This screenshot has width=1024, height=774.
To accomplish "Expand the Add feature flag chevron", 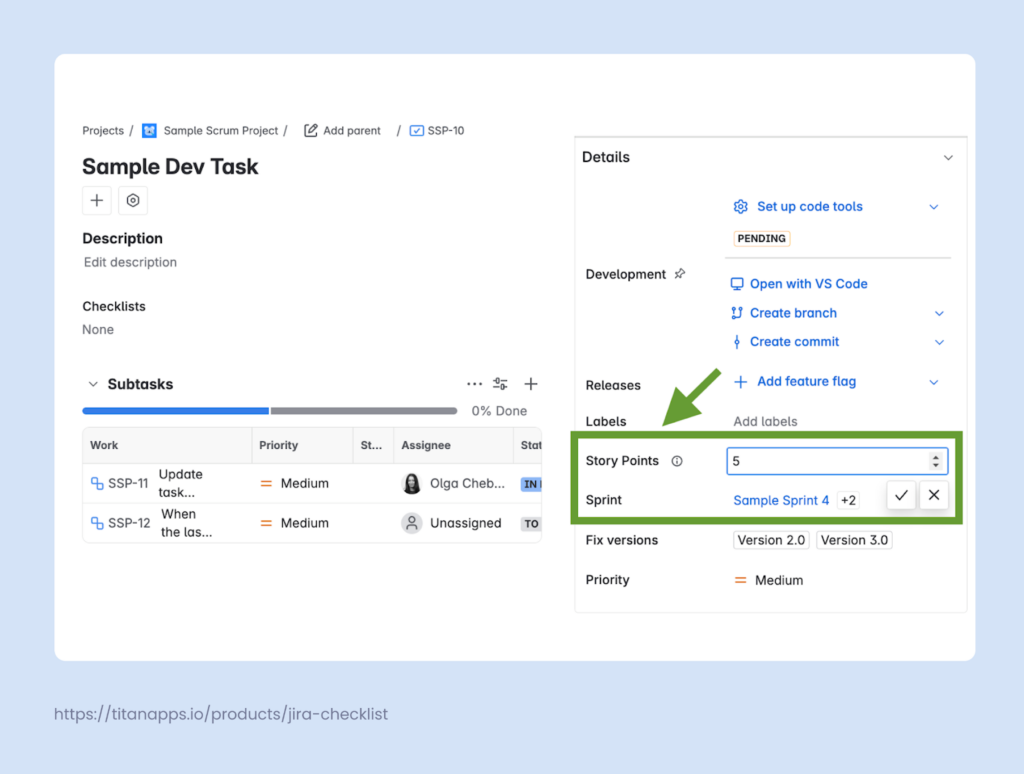I will 934,382.
